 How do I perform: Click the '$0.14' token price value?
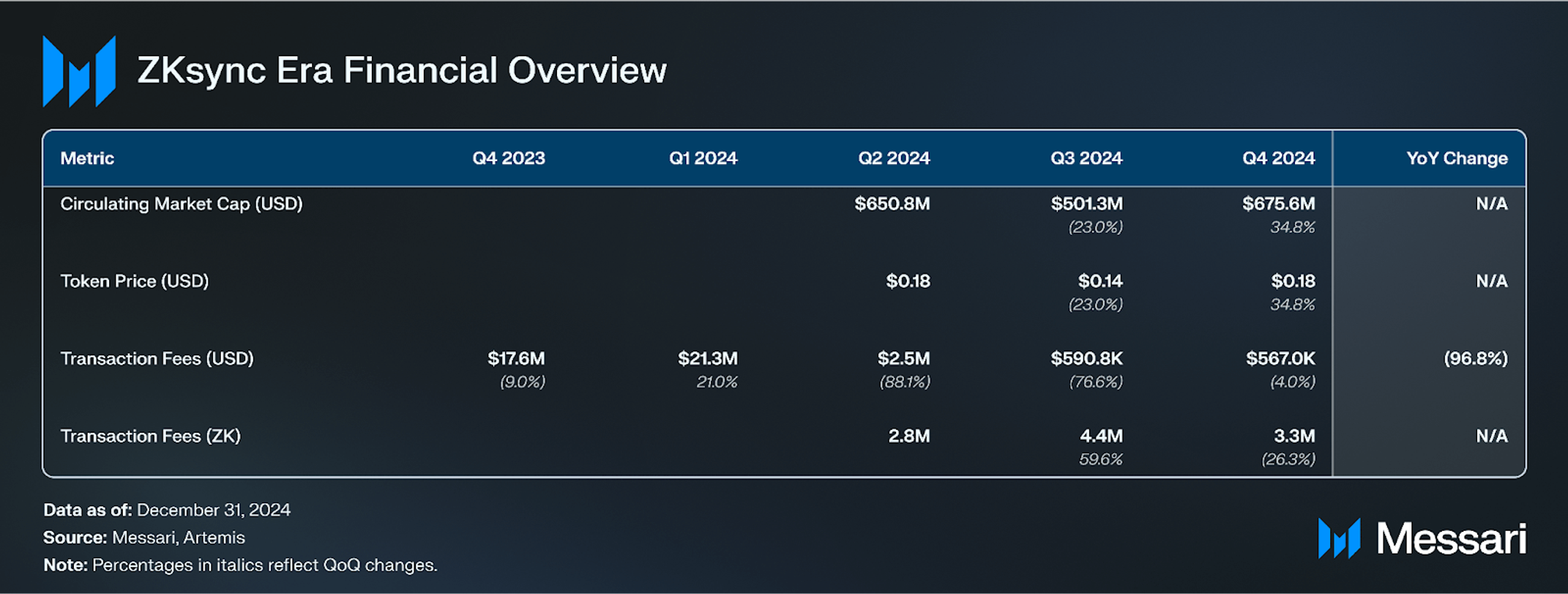pyautogui.click(x=1100, y=281)
